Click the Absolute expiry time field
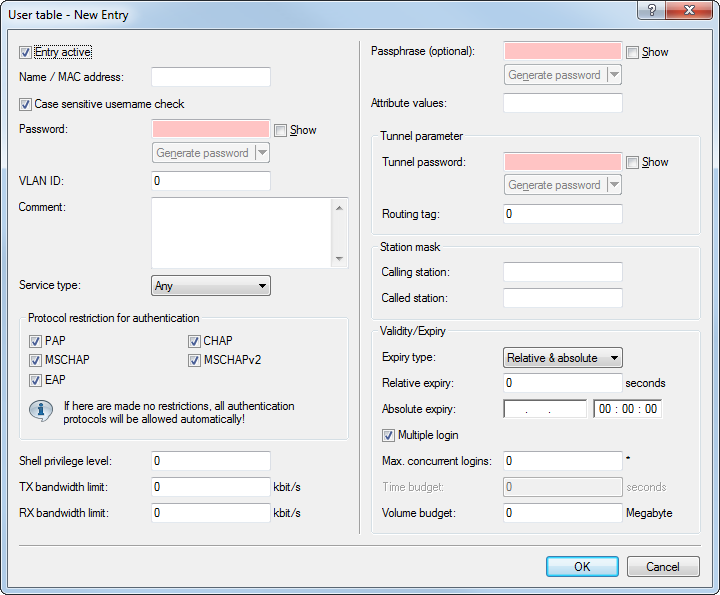The height and width of the screenshot is (595, 720). 628,409
